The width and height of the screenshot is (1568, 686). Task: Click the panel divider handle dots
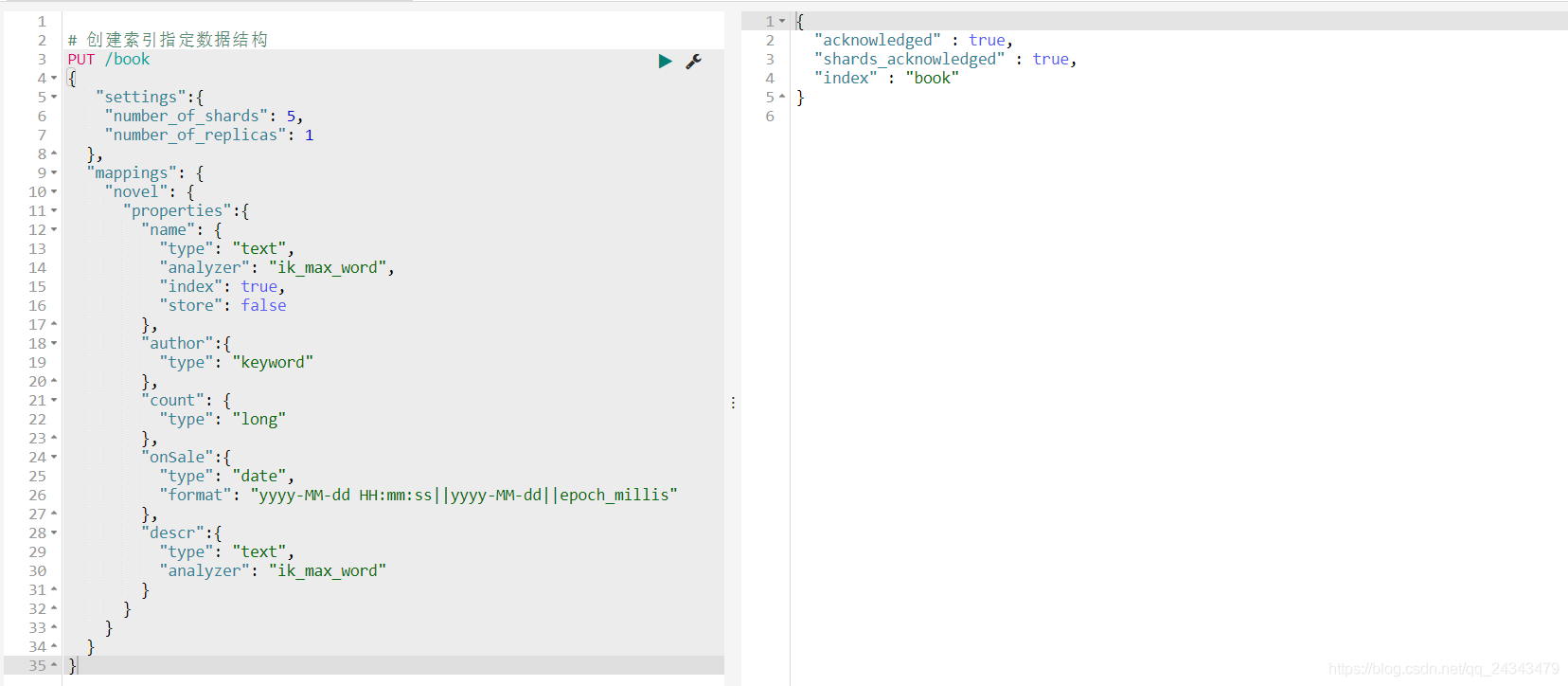click(733, 403)
